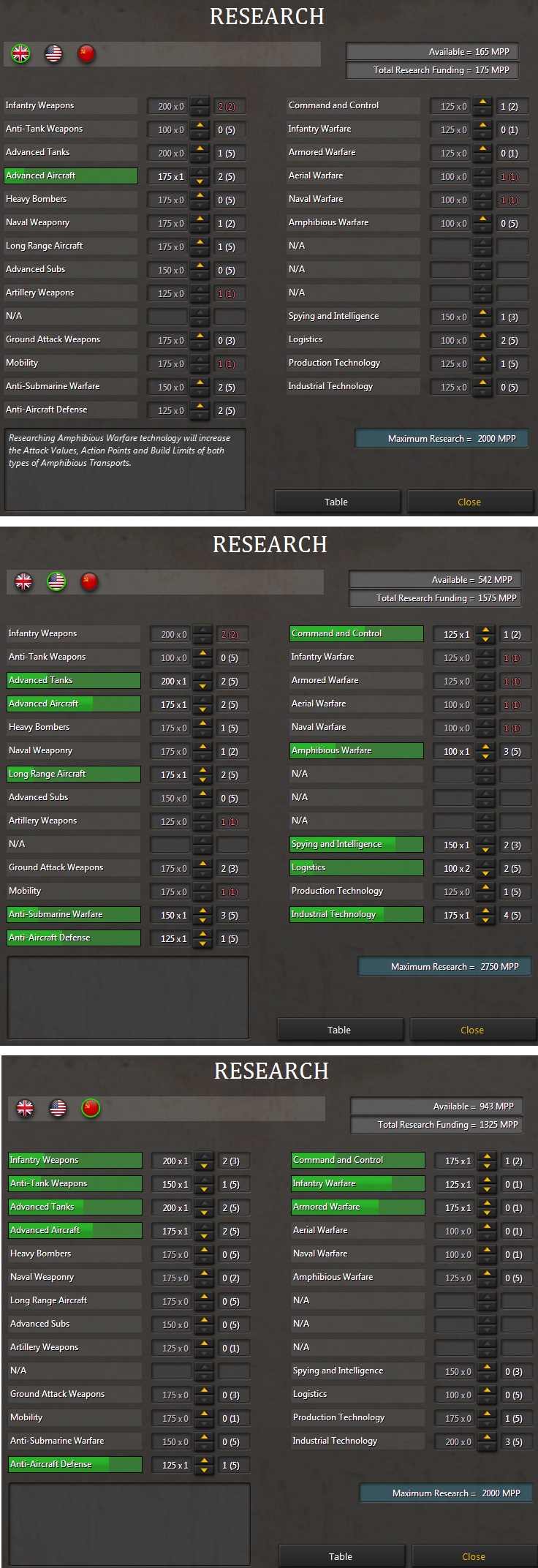
Task: Increase Ground Attack Weapons funding in the 542 MPP screen
Action: click(202, 864)
